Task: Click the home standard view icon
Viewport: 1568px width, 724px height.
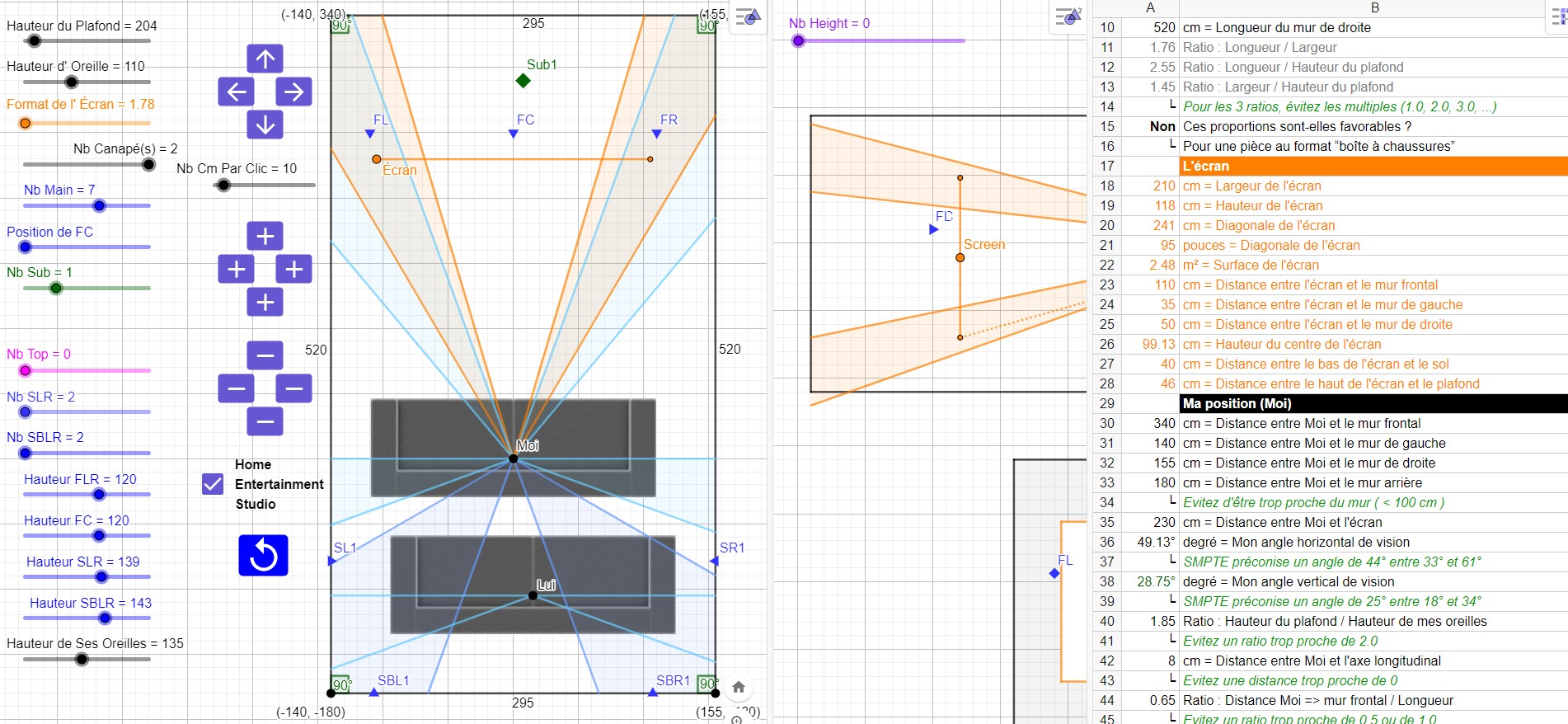Action: pos(739,687)
